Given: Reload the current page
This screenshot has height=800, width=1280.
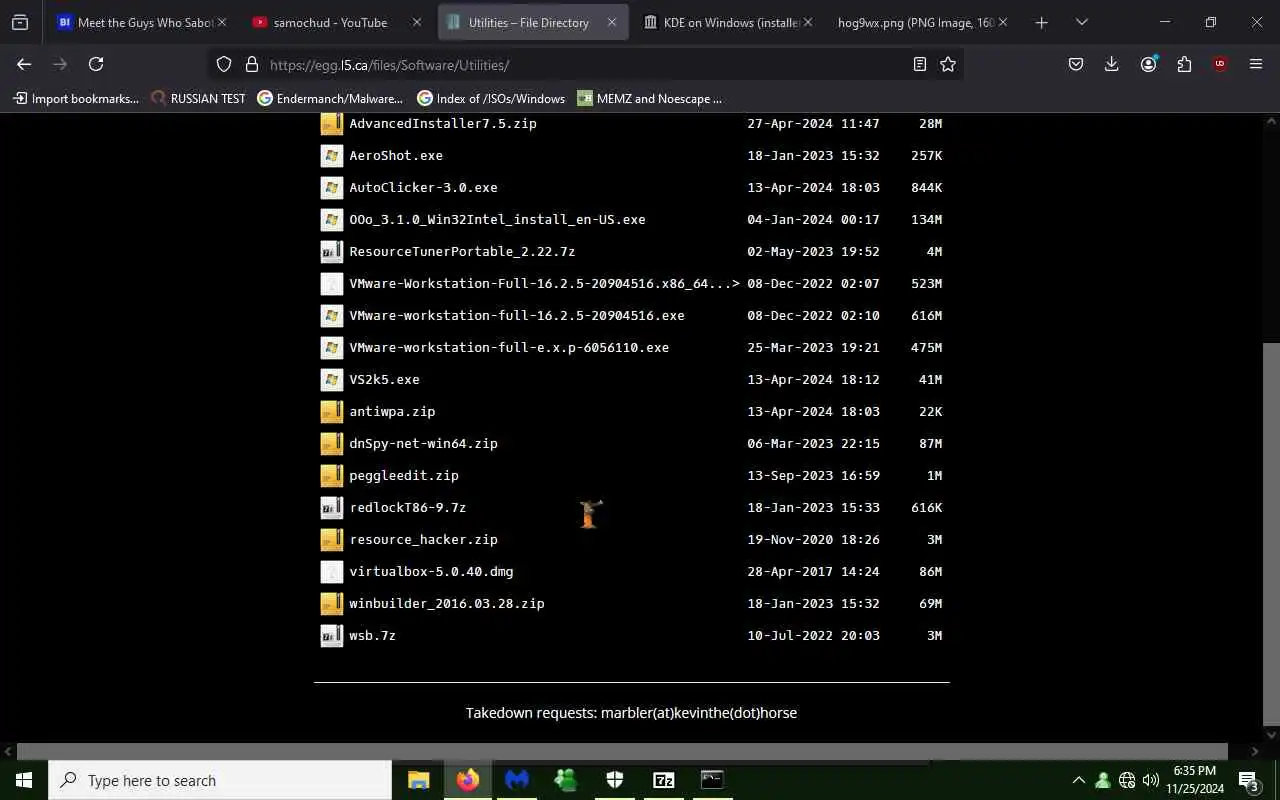Looking at the screenshot, I should (x=96, y=64).
